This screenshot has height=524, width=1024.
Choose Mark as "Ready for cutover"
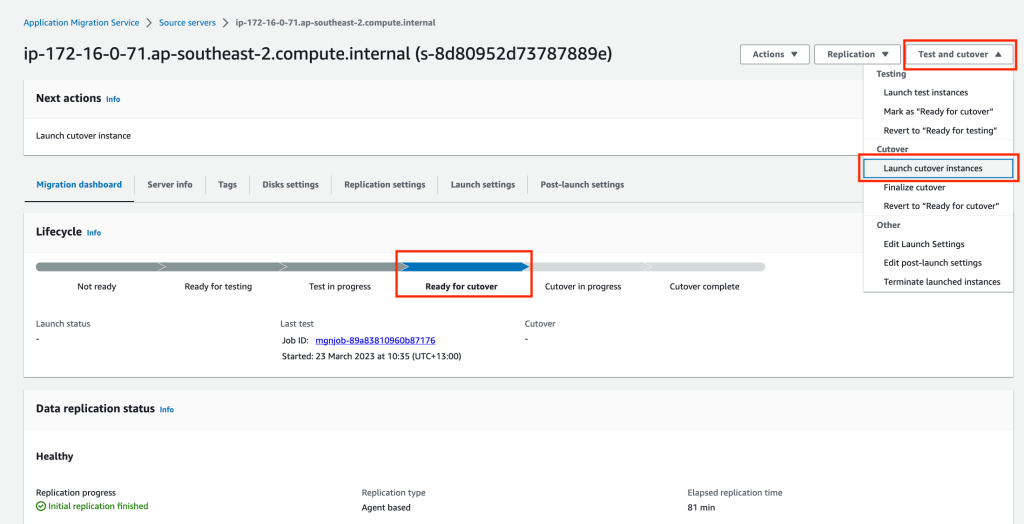click(938, 111)
